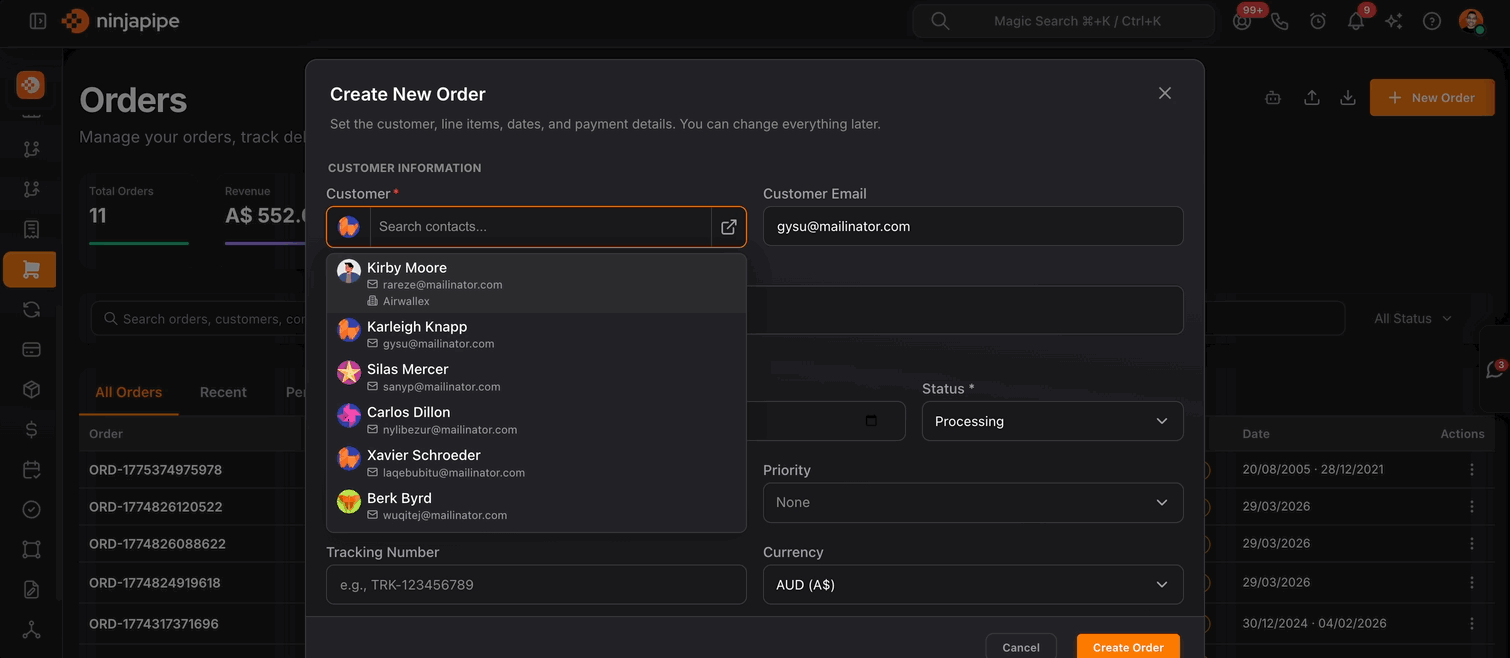Click the Tracking Number input field

tap(536, 585)
